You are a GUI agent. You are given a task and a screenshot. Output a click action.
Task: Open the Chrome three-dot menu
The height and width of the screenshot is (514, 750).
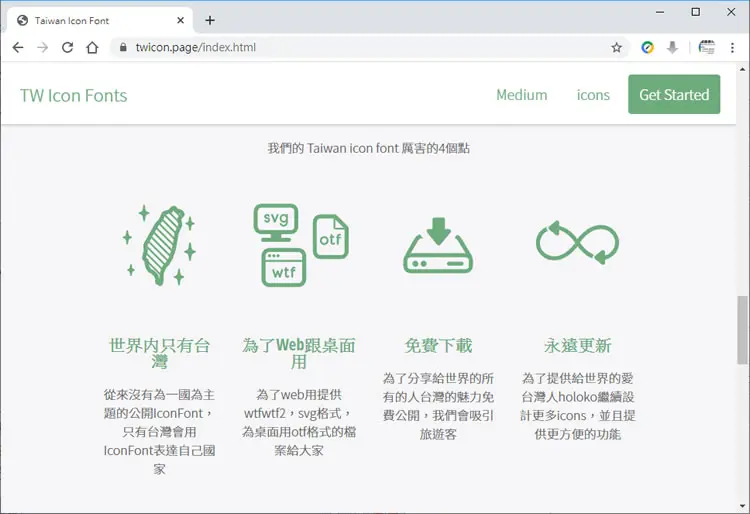coord(732,47)
